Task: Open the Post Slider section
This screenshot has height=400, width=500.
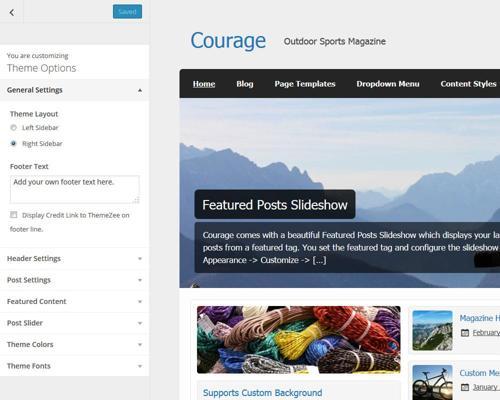Action: click(74, 323)
